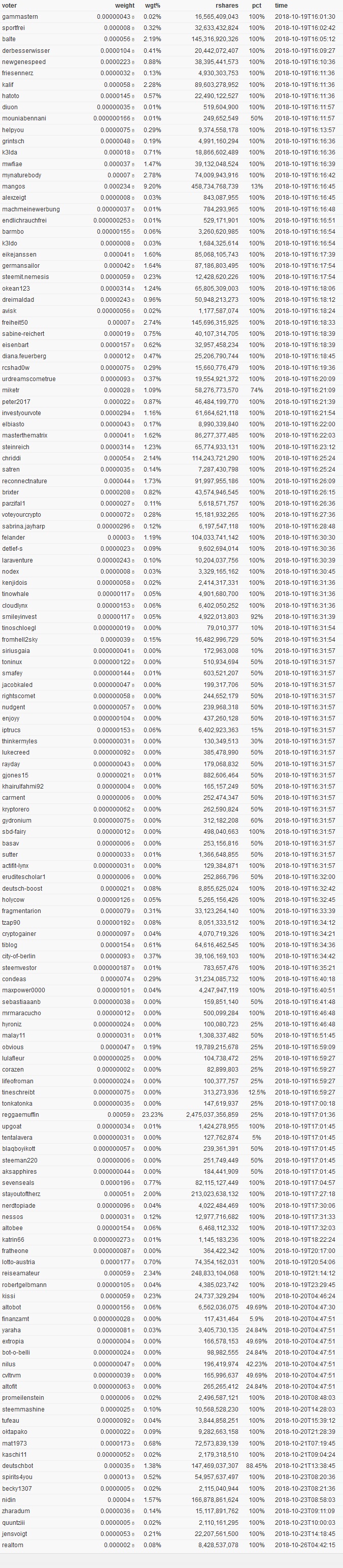The width and height of the screenshot is (343, 1568).
Task: Open voter gammastern's profile
Action: click(20, 16)
